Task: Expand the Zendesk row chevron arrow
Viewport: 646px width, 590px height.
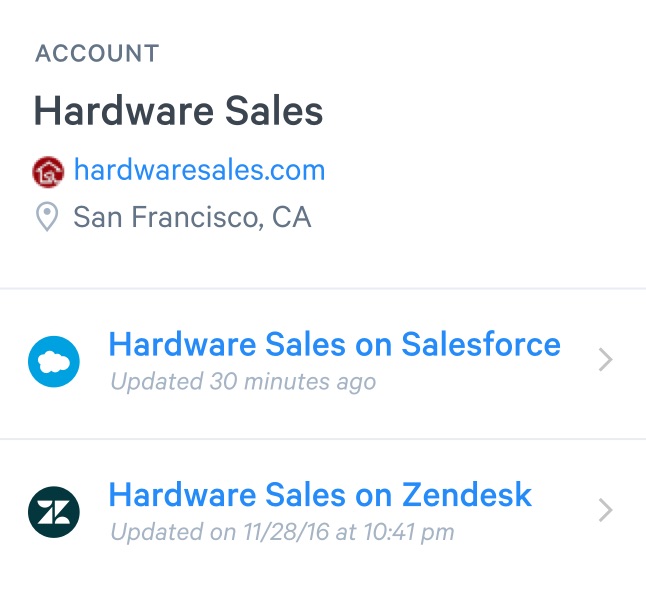Action: pyautogui.click(x=605, y=510)
